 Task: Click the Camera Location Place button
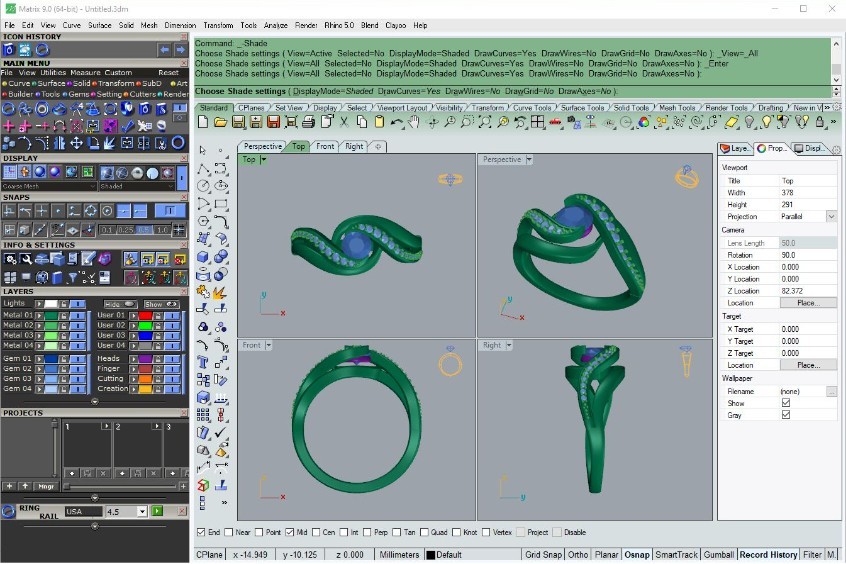click(807, 302)
